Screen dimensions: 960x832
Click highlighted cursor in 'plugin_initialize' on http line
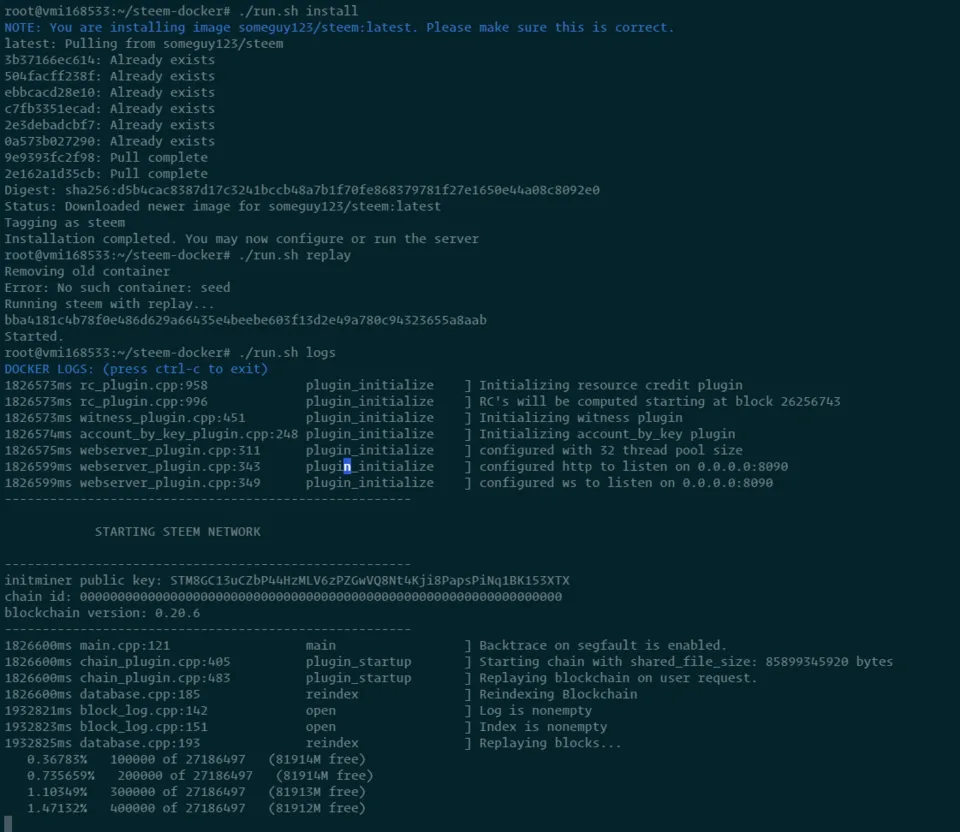point(347,467)
